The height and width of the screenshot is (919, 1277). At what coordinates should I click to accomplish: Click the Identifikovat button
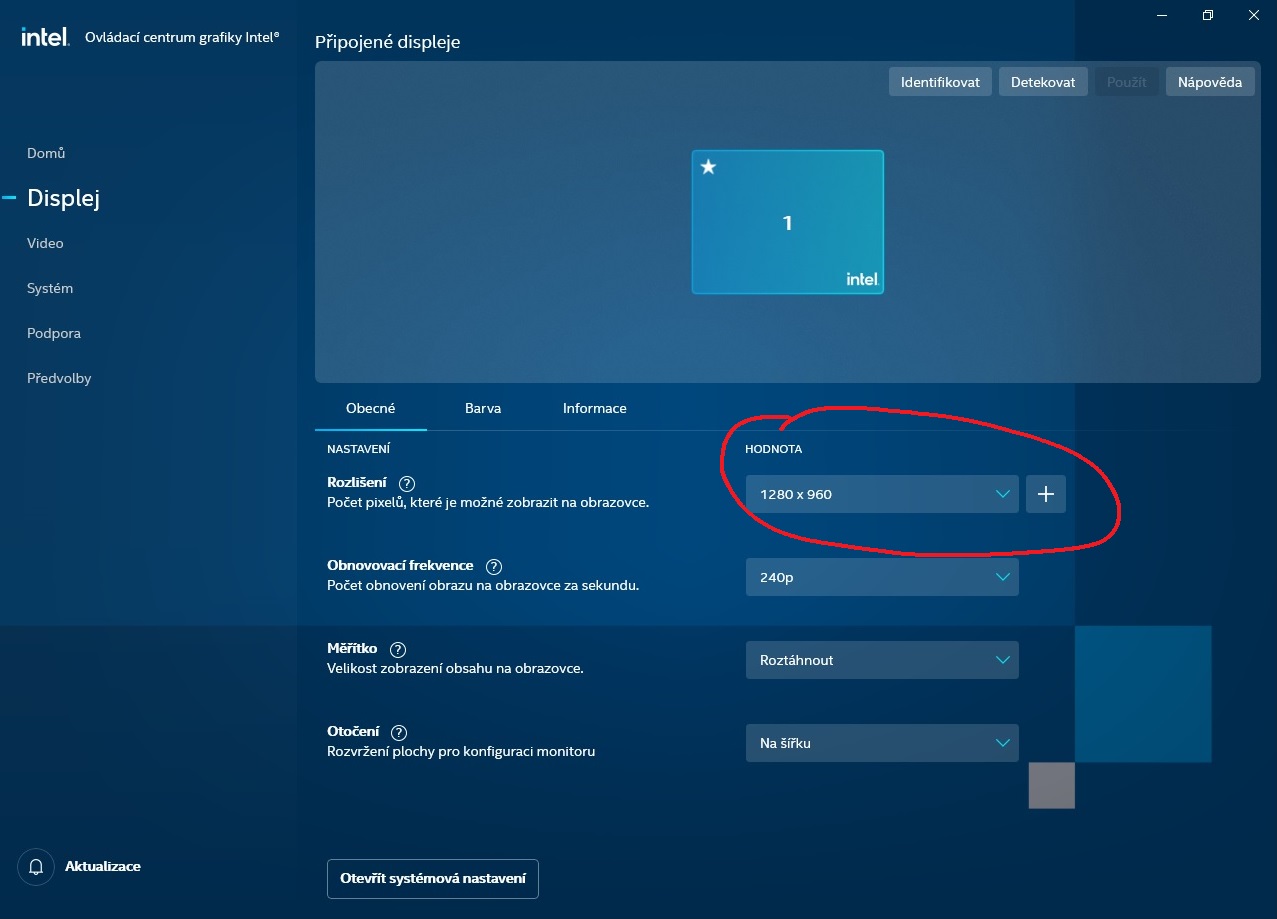[x=940, y=82]
